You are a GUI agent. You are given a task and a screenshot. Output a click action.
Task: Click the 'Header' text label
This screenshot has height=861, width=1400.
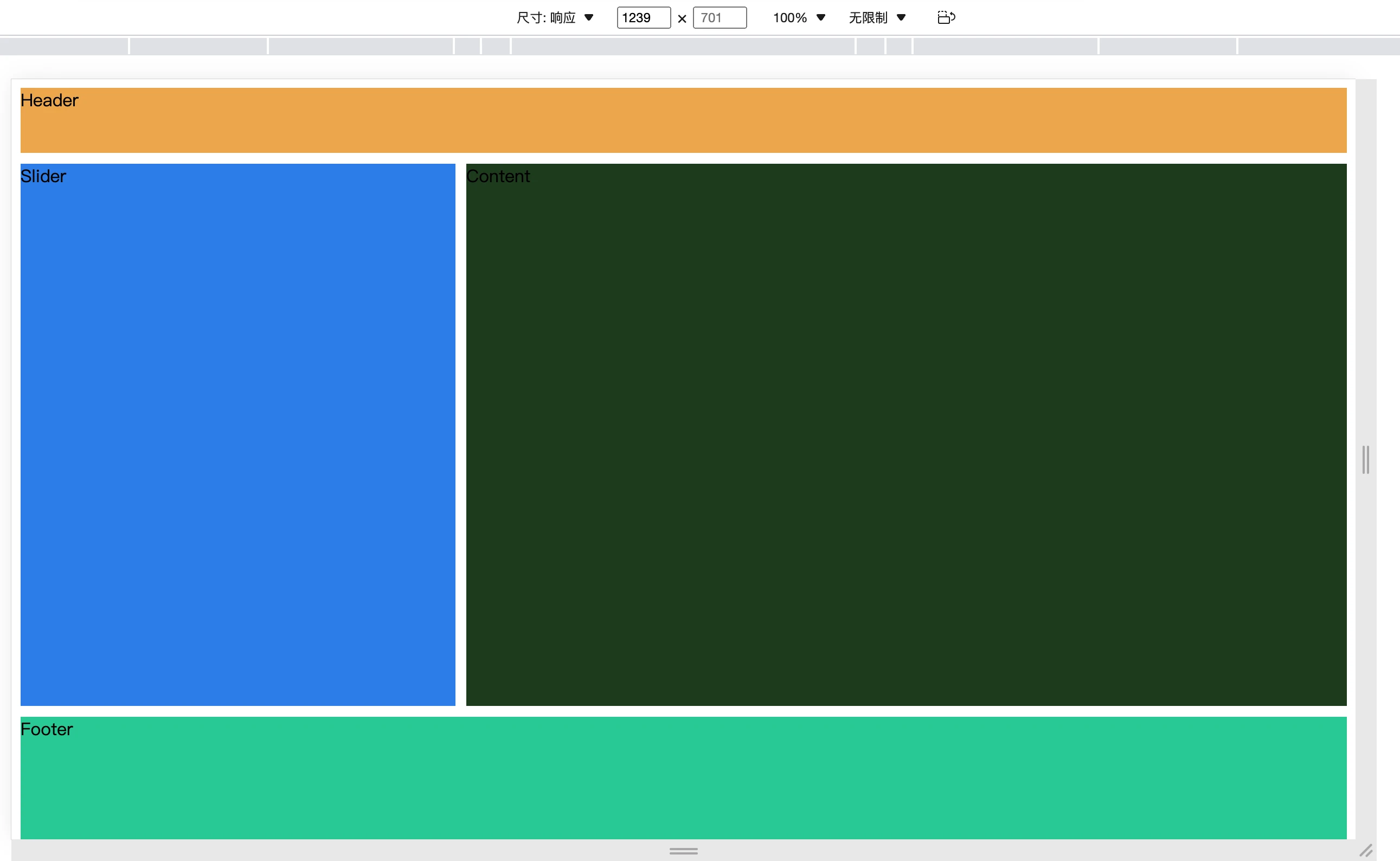coord(49,100)
